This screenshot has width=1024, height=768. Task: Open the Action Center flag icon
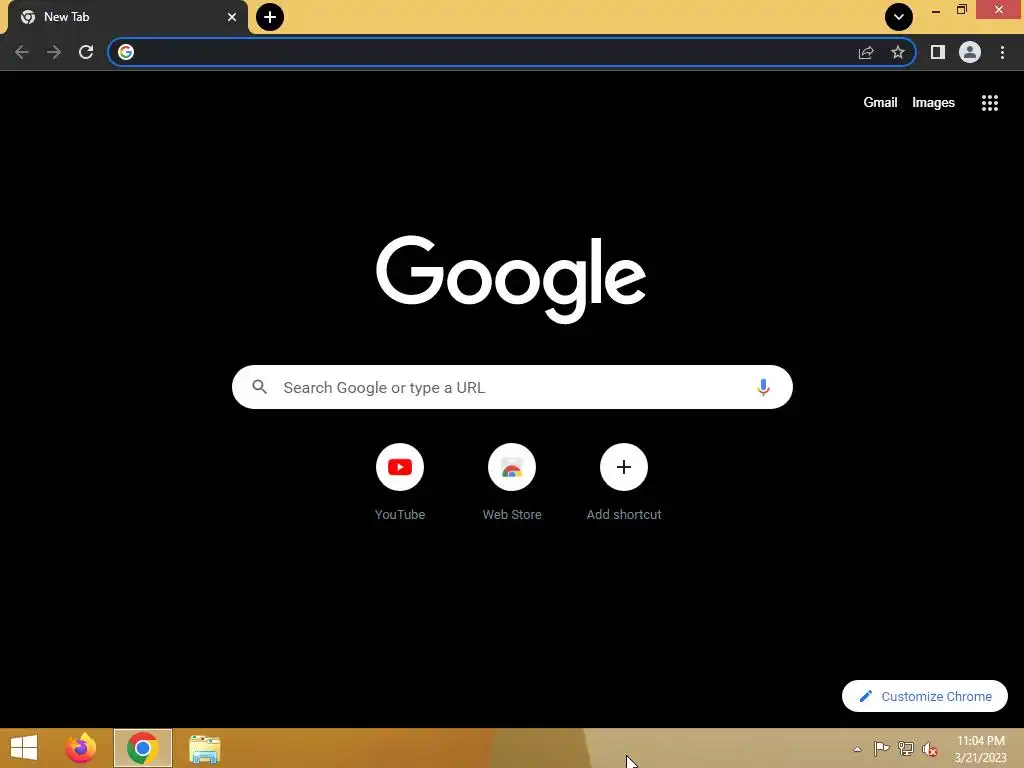pos(881,748)
